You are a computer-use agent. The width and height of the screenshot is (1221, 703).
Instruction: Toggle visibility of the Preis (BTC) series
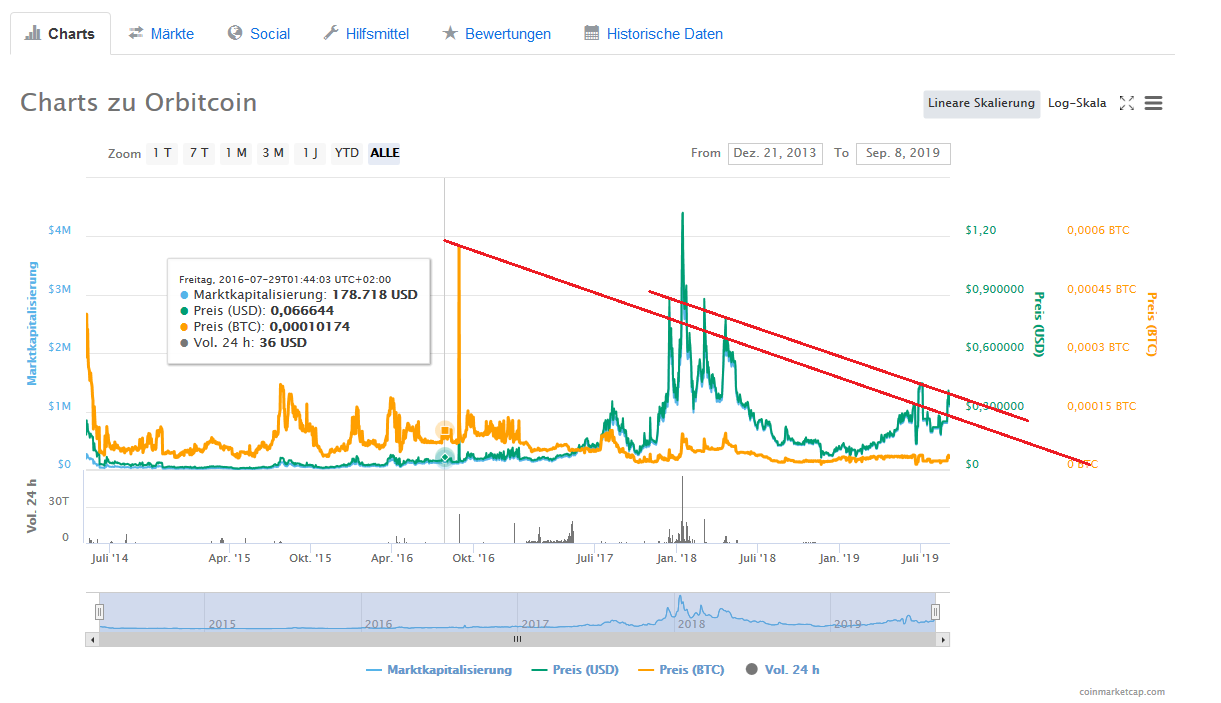coord(681,669)
